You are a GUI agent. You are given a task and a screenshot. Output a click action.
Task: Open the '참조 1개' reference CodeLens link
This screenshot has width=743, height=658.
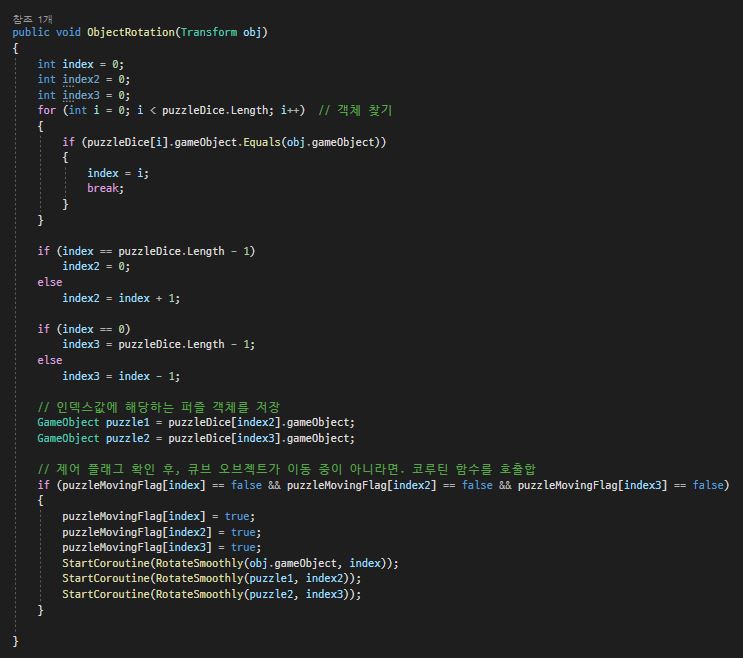[x=32, y=19]
